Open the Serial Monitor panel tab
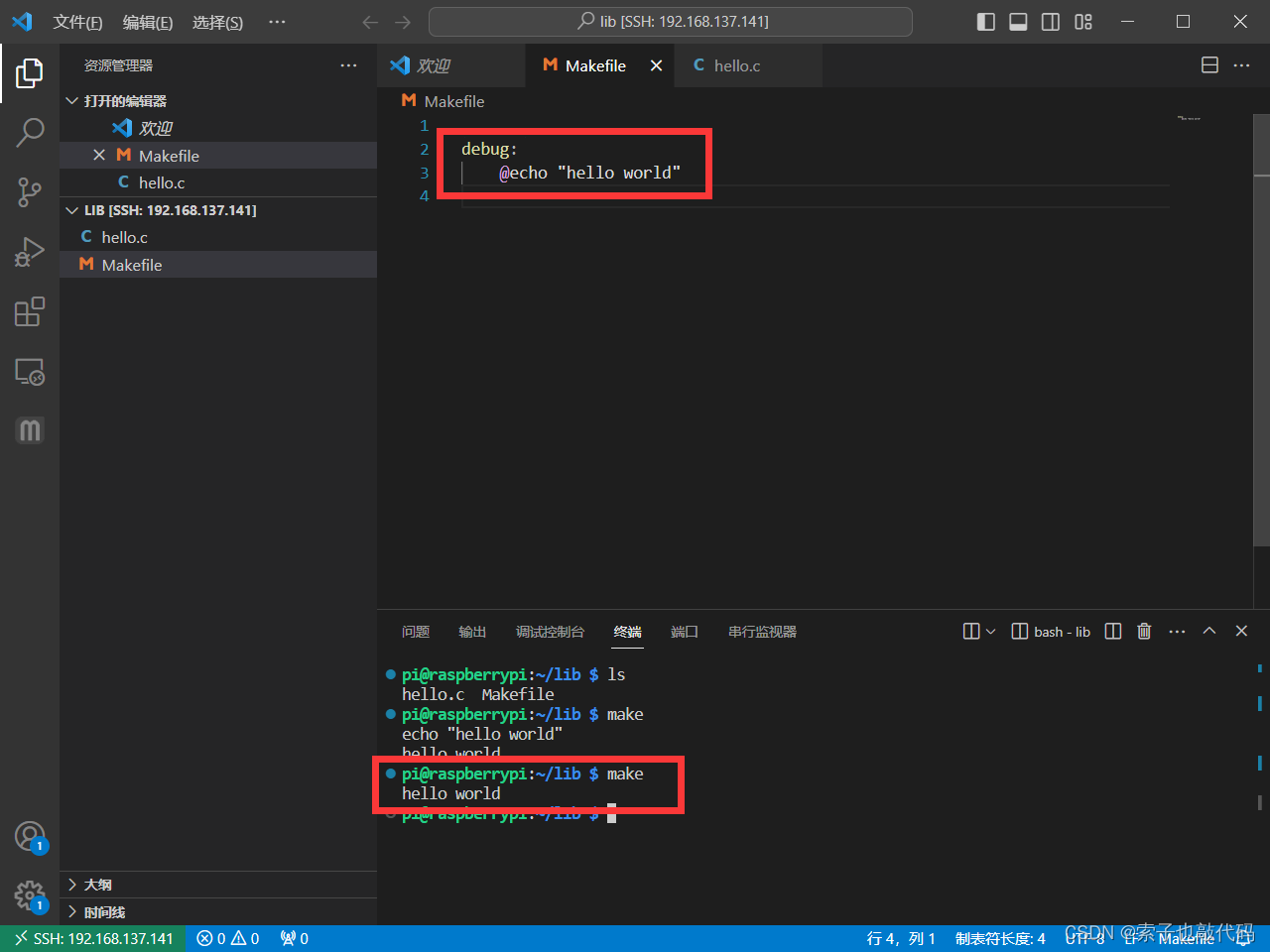The image size is (1270, 952). (x=762, y=632)
